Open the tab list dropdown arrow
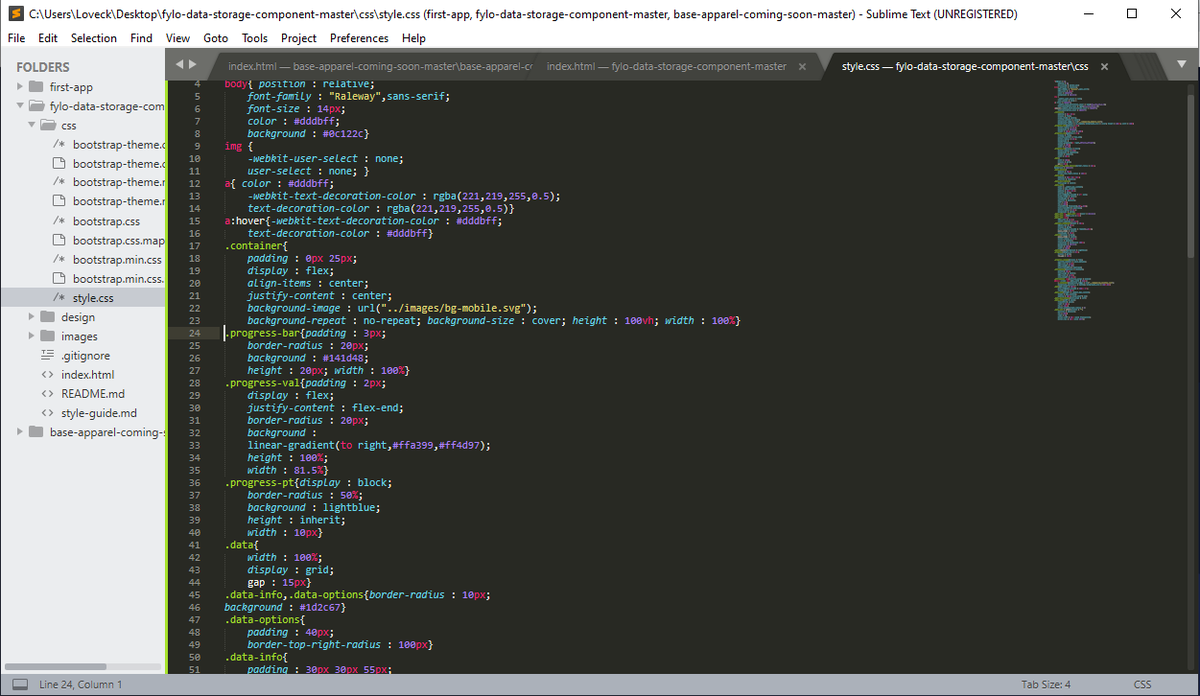Image resolution: width=1200 pixels, height=696 pixels. click(x=1181, y=65)
